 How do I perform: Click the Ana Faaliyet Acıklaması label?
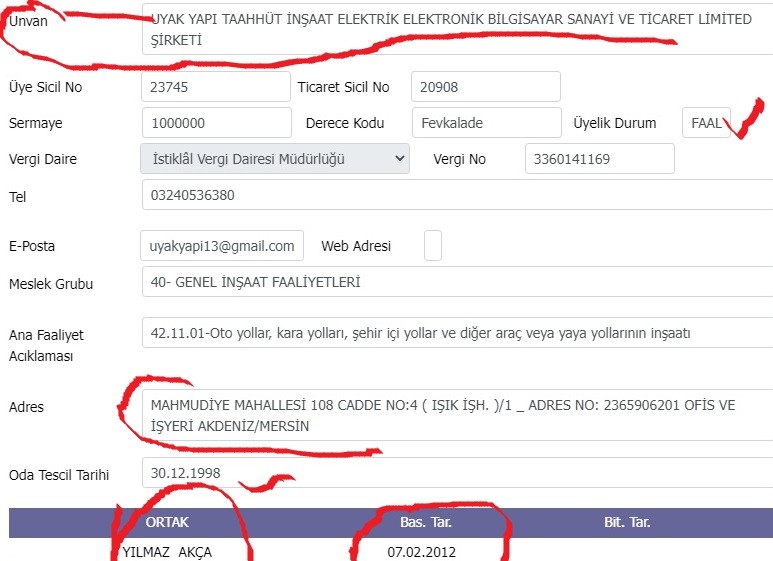click(x=46, y=345)
